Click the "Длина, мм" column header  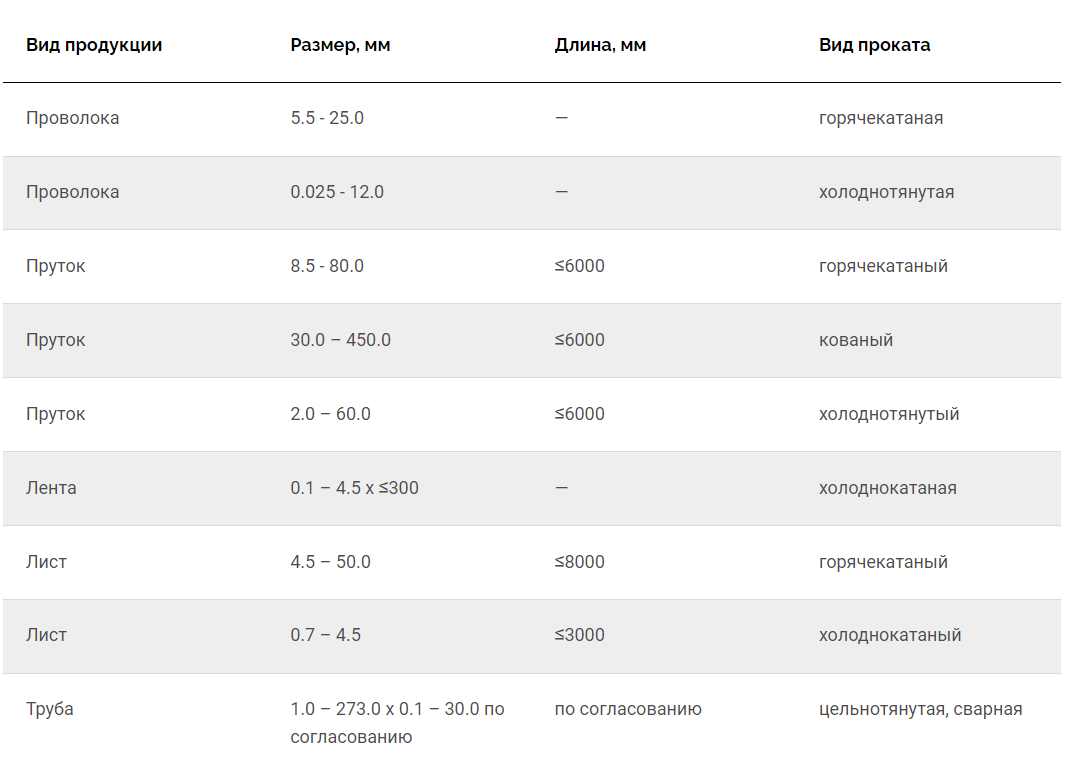pos(600,45)
